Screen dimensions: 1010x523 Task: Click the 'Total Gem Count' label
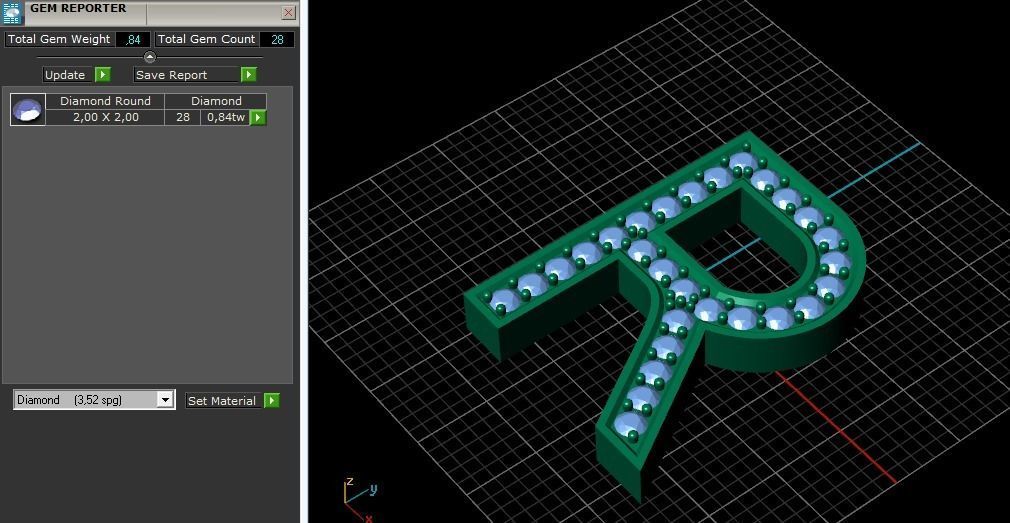[207, 39]
